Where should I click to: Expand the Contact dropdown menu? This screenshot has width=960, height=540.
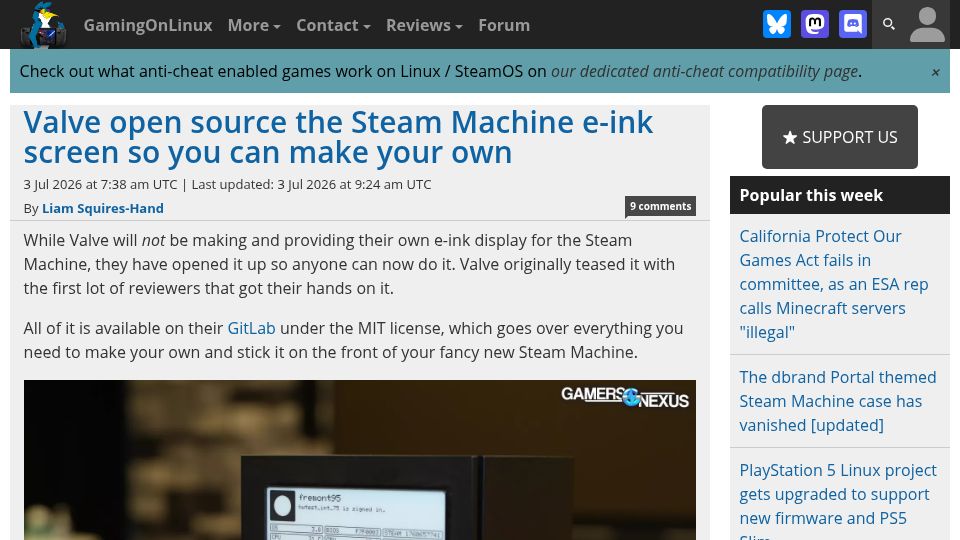pyautogui.click(x=333, y=25)
